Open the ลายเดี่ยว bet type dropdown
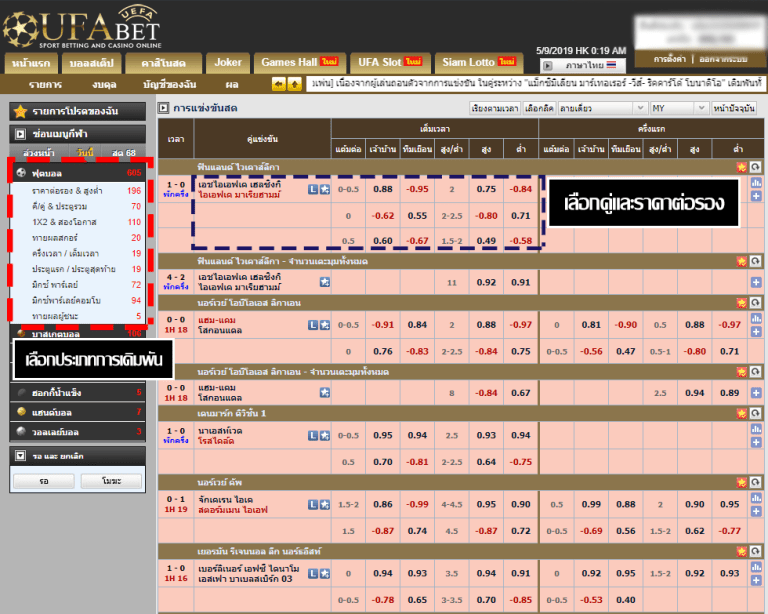 click(x=603, y=108)
